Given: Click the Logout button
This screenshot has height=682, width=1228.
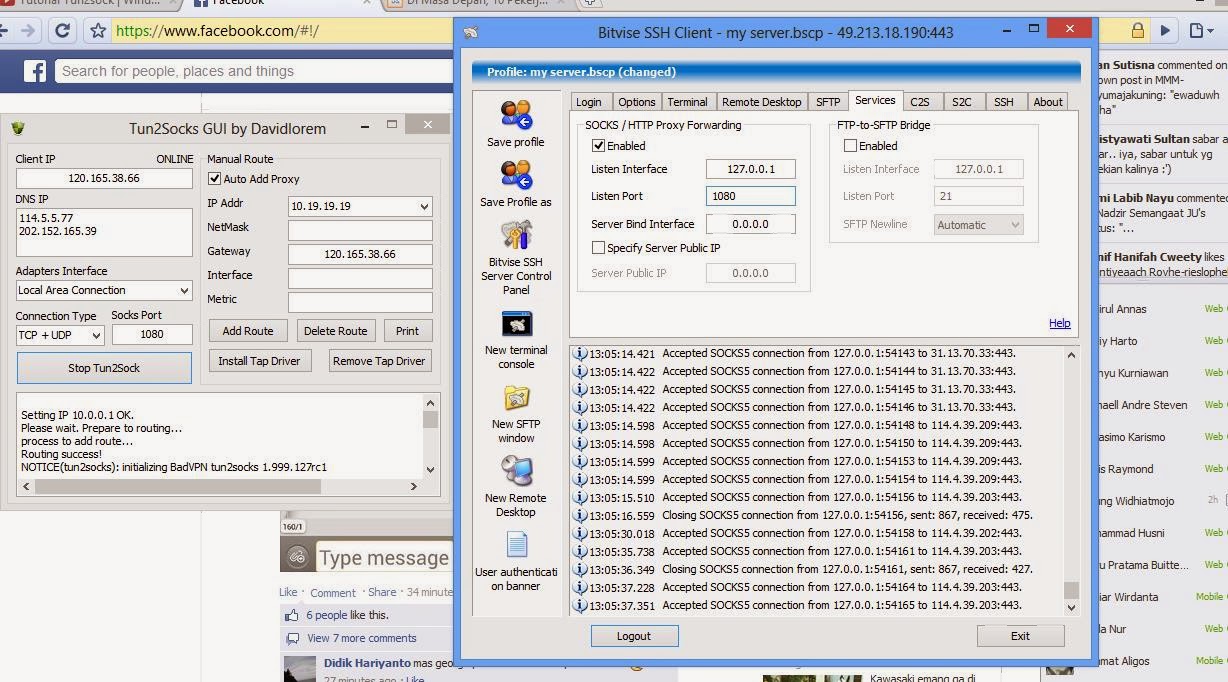Looking at the screenshot, I should click(x=634, y=636).
